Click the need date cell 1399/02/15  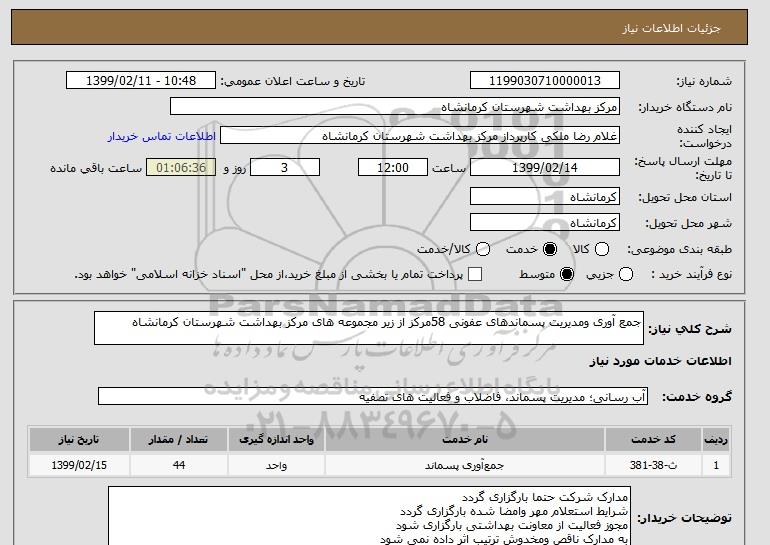pyautogui.click(x=79, y=465)
